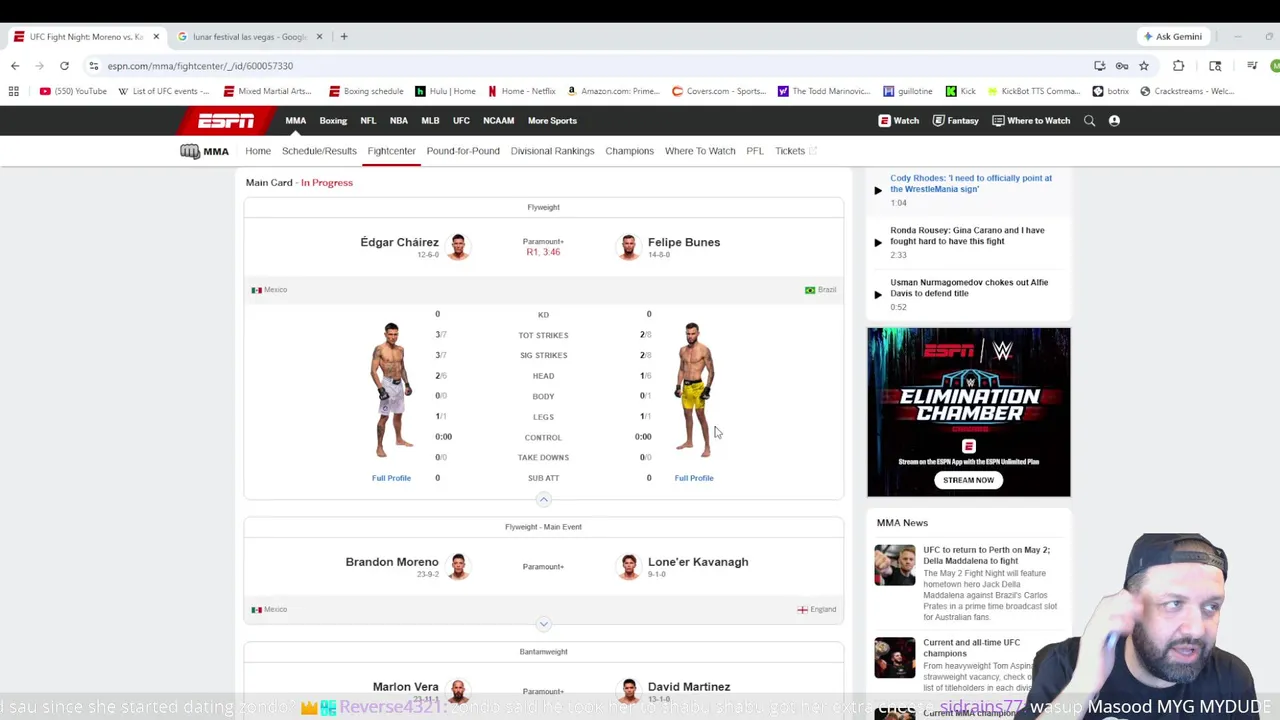Play the Ronda Rousey Gina Carano video
The width and height of the screenshot is (1280, 720).
click(878, 242)
